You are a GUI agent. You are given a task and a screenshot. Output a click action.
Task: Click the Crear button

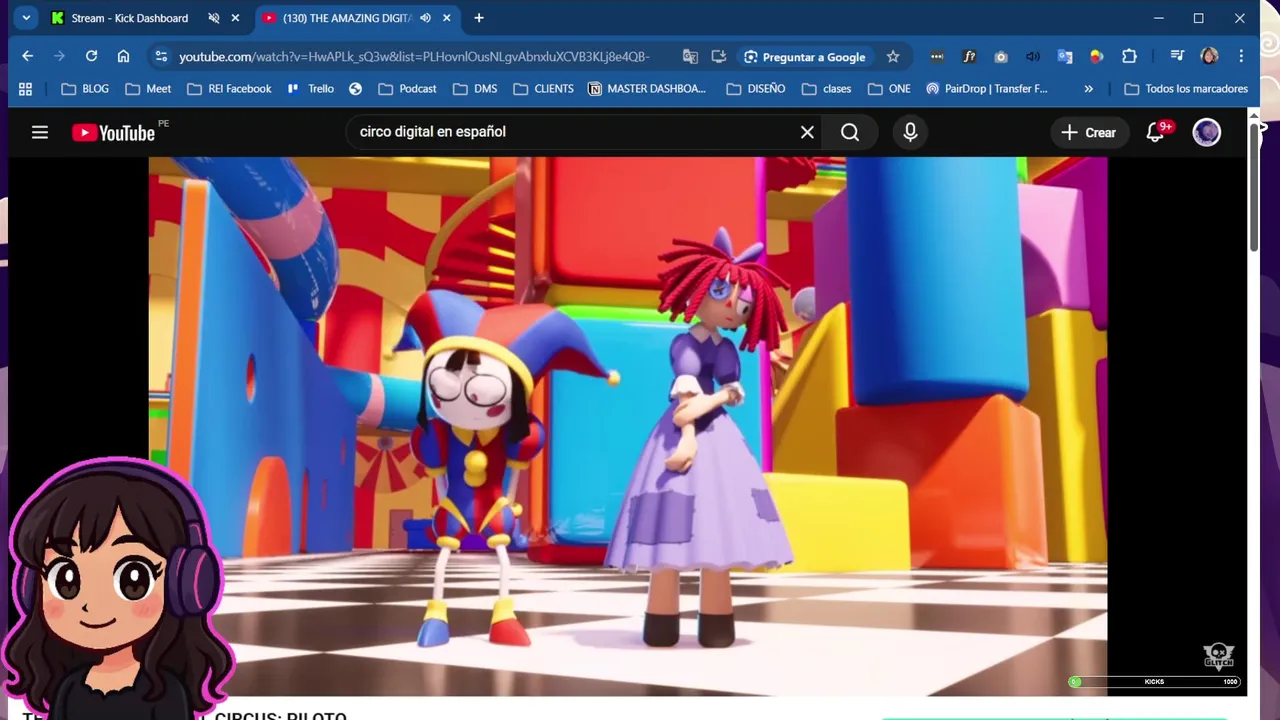click(1088, 132)
